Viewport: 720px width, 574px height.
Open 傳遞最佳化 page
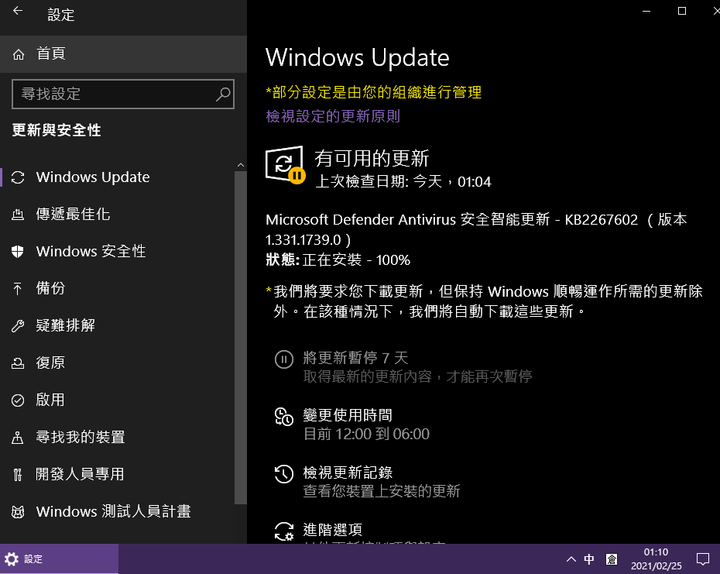pyautogui.click(x=73, y=214)
